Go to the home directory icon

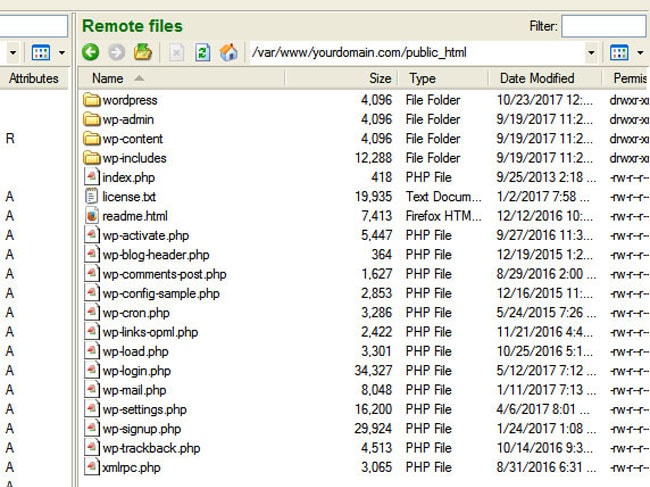(x=228, y=52)
